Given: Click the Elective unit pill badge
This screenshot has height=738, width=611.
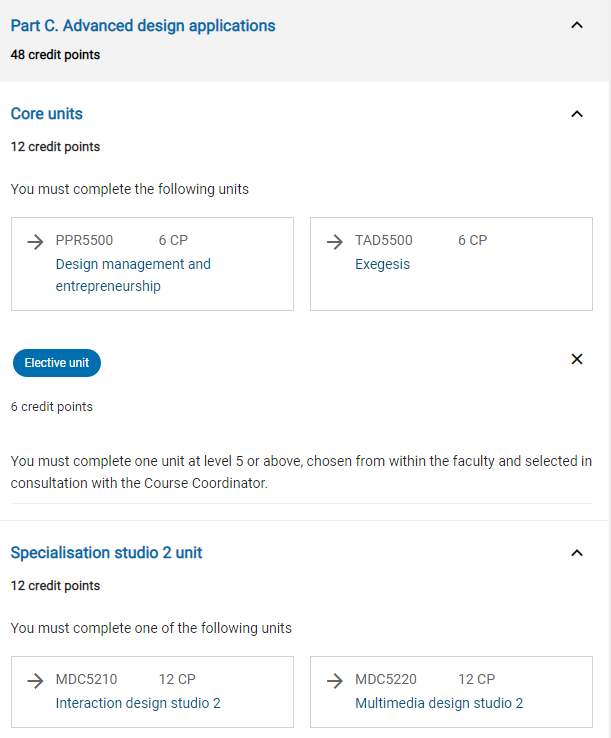Looking at the screenshot, I should tap(57, 363).
